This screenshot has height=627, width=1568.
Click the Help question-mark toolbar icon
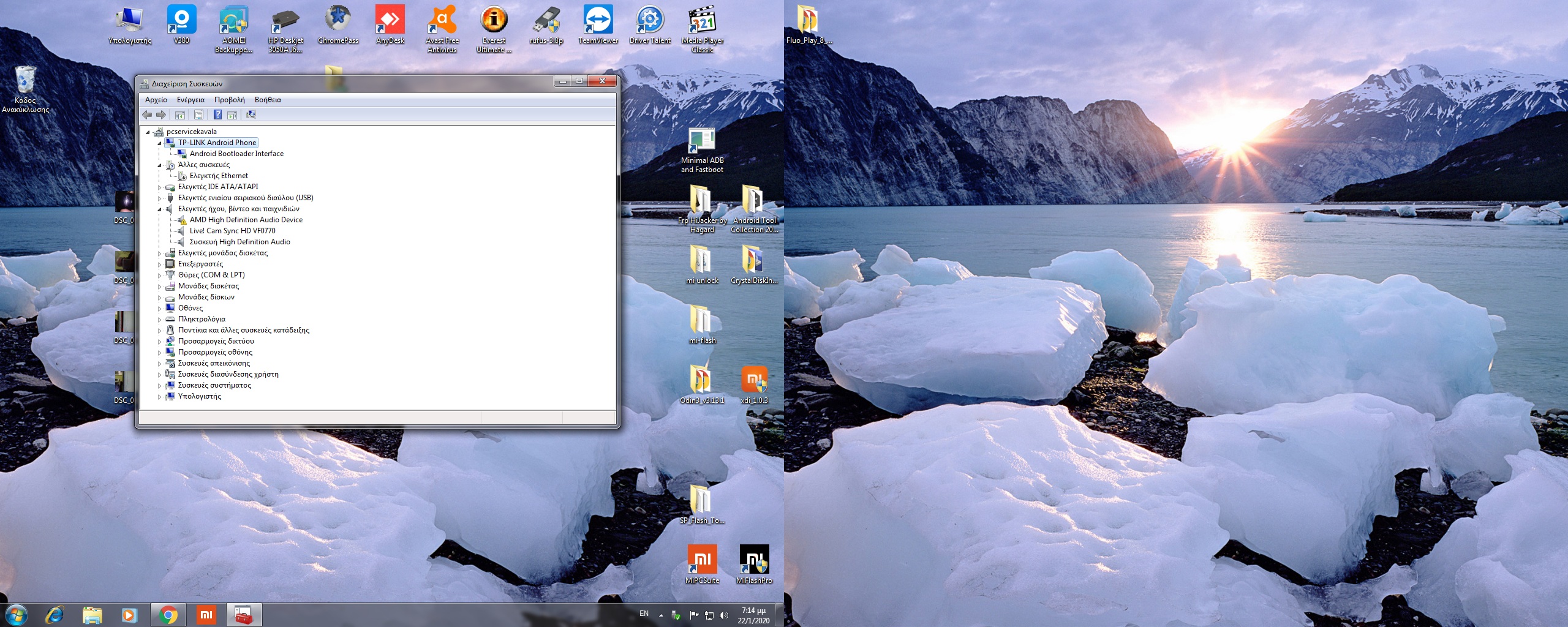click(x=217, y=115)
